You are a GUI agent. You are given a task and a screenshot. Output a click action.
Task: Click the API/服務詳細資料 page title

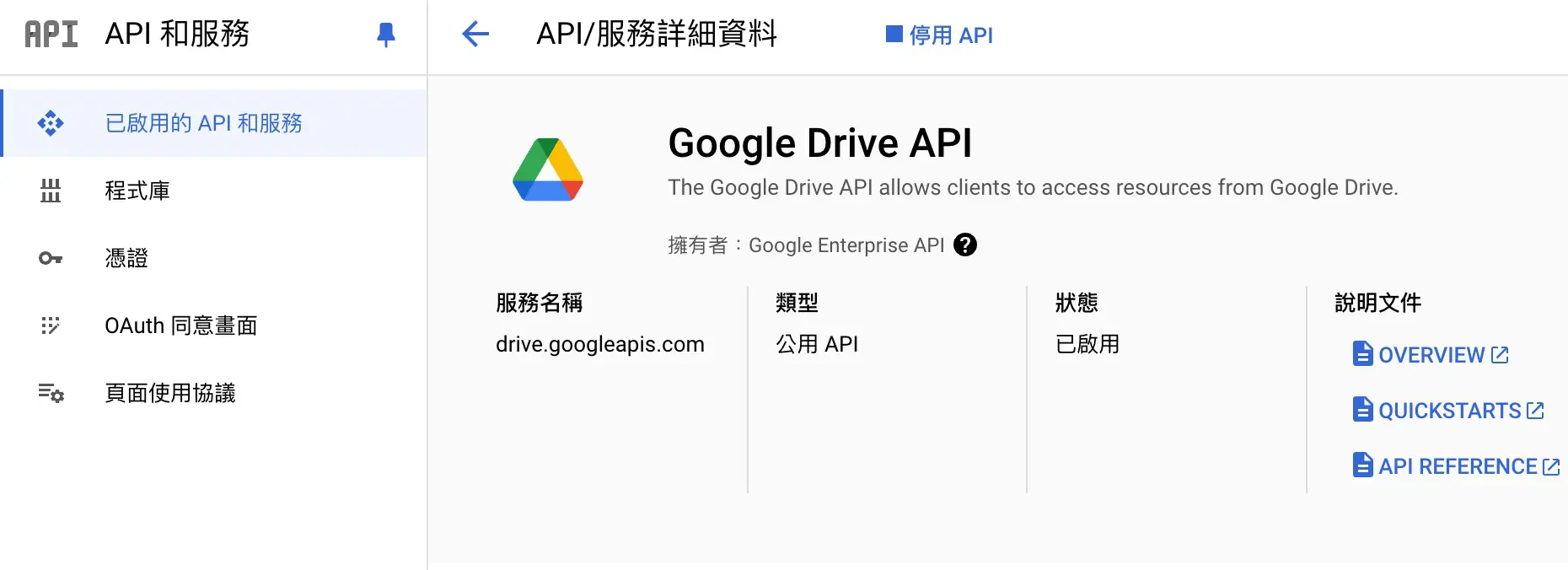657,34
